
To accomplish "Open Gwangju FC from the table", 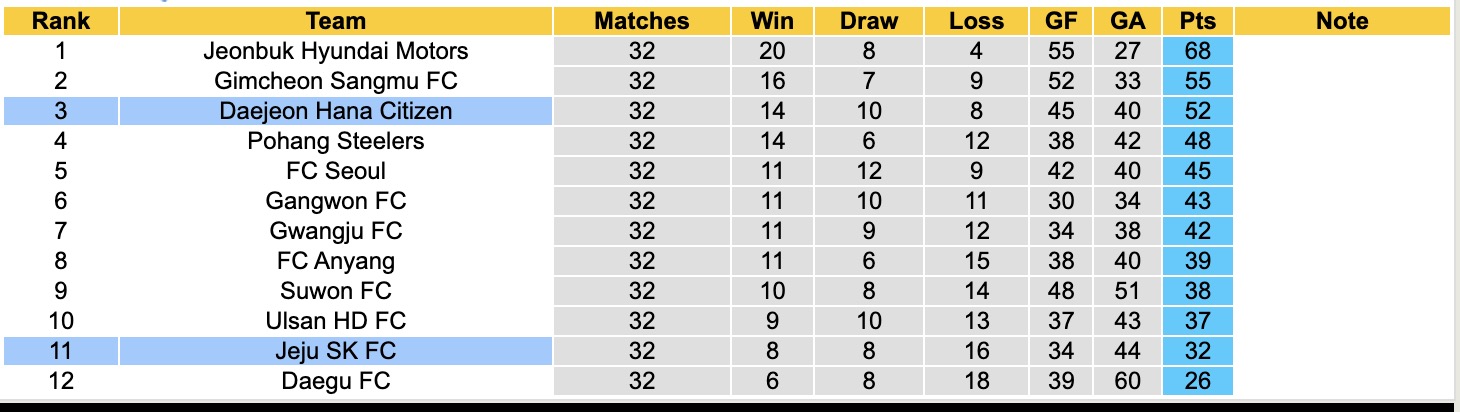I will [335, 230].
